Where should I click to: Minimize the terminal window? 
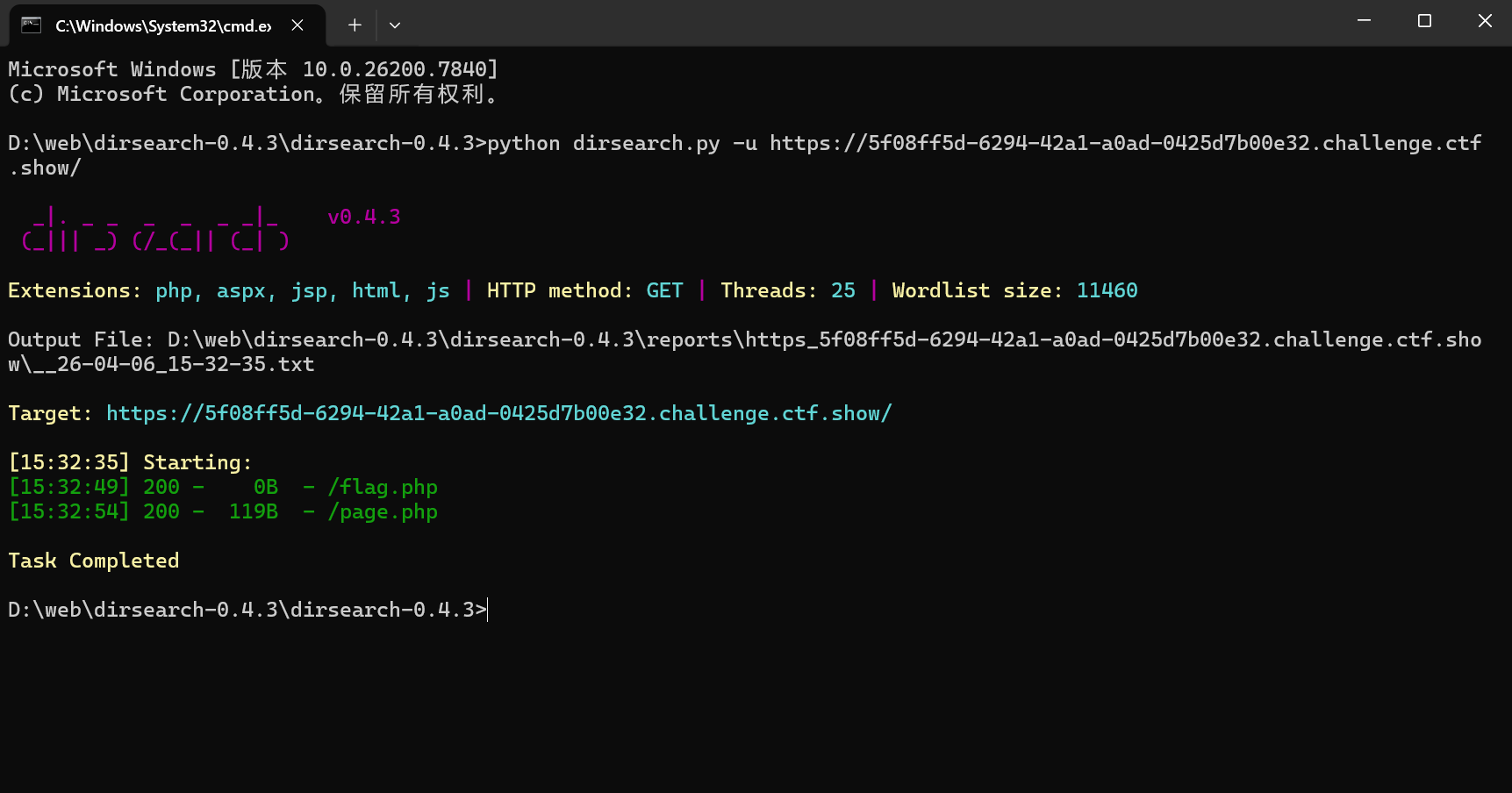point(1364,21)
